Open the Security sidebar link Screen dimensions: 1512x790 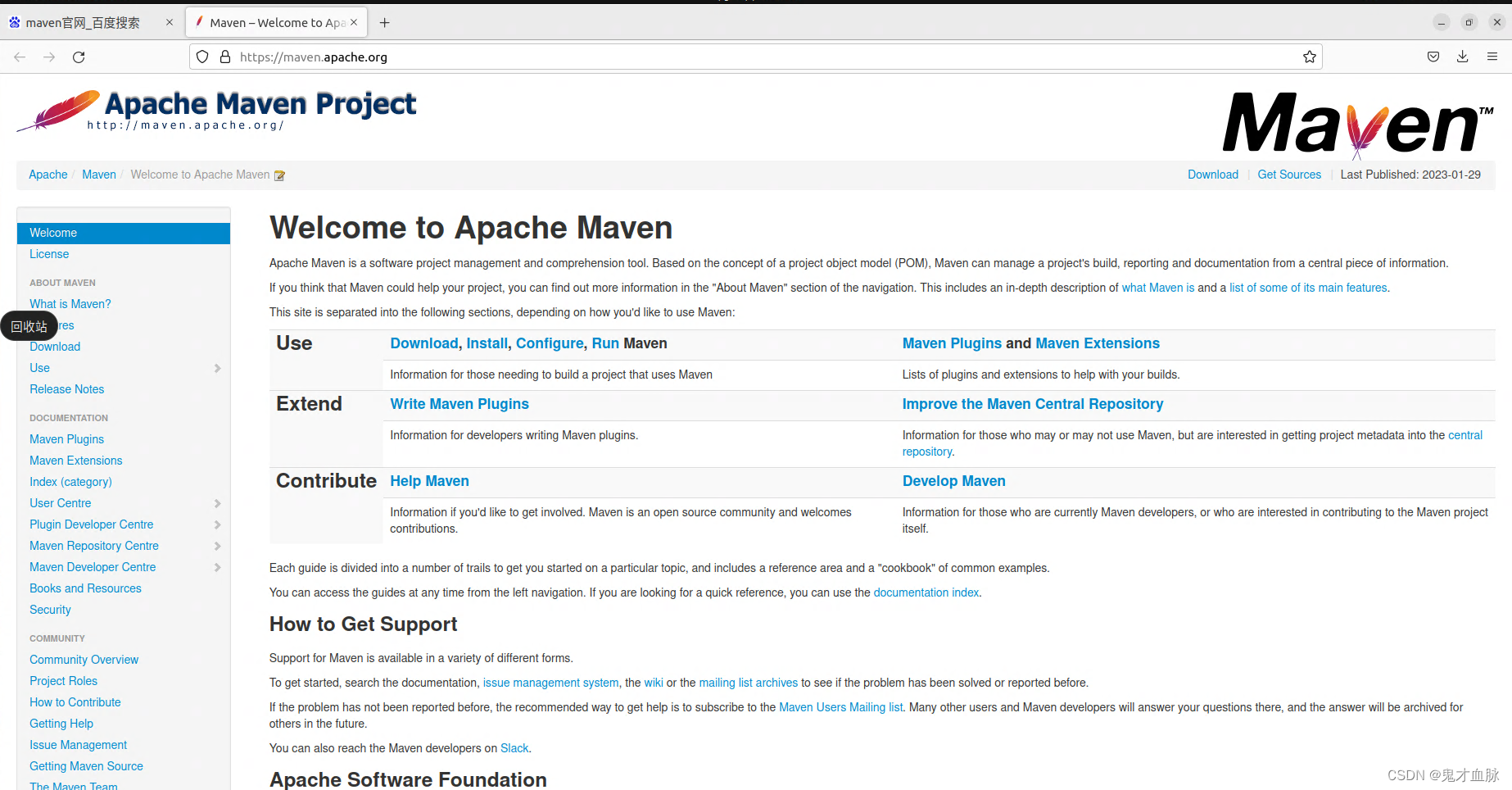click(x=51, y=610)
